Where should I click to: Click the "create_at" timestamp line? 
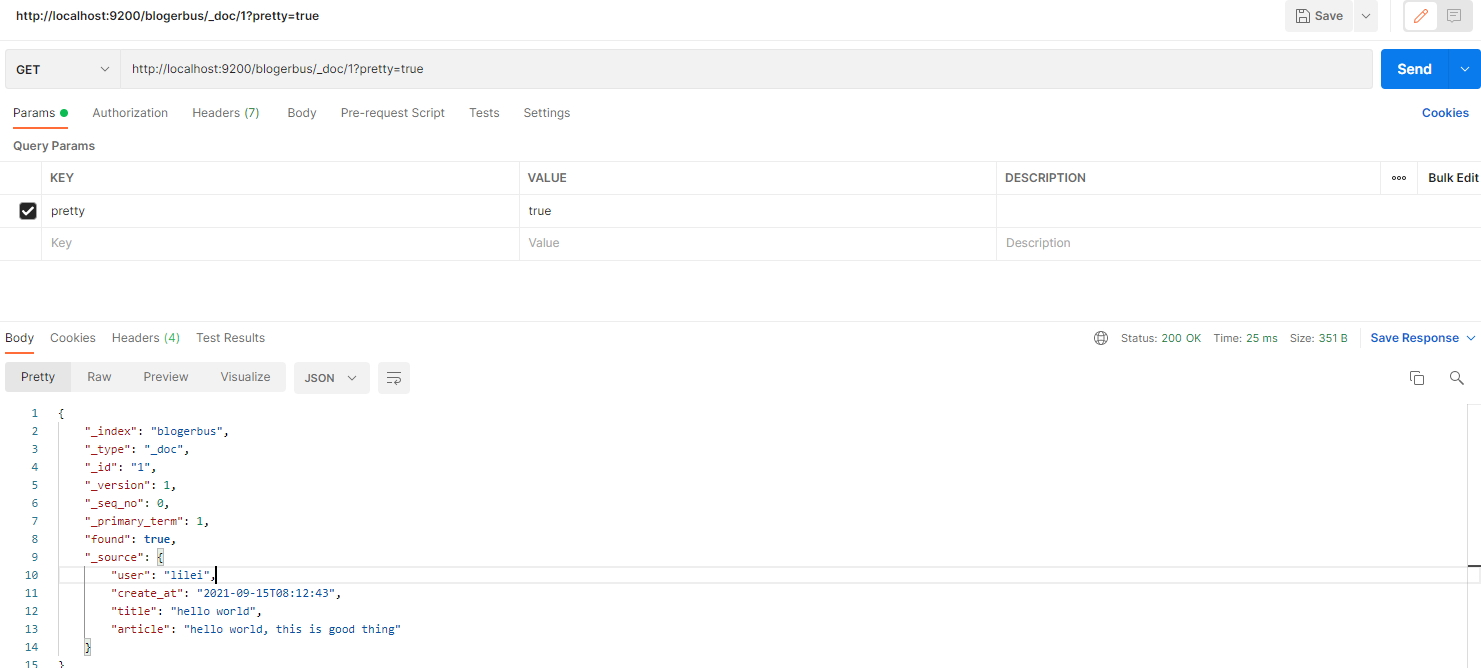pyautogui.click(x=226, y=593)
